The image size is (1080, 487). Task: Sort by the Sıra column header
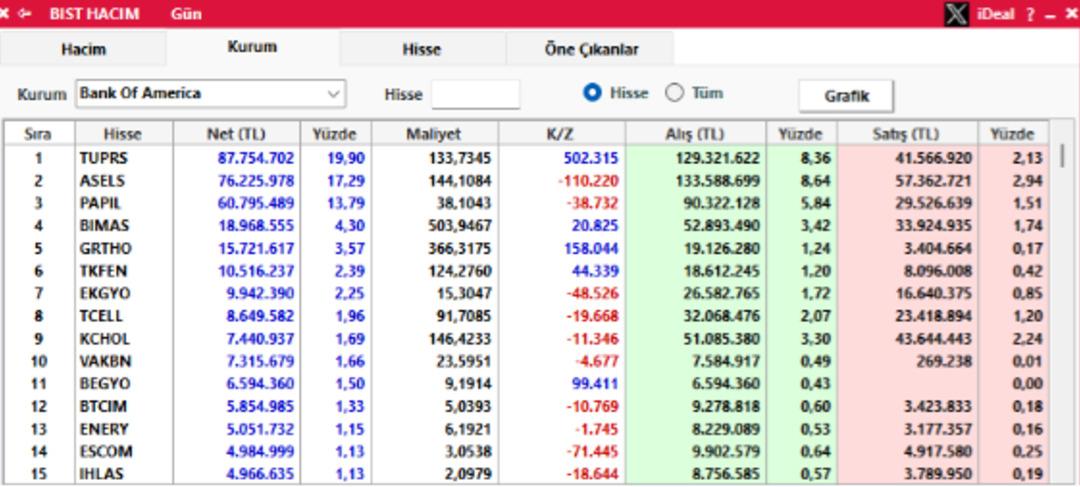click(39, 134)
